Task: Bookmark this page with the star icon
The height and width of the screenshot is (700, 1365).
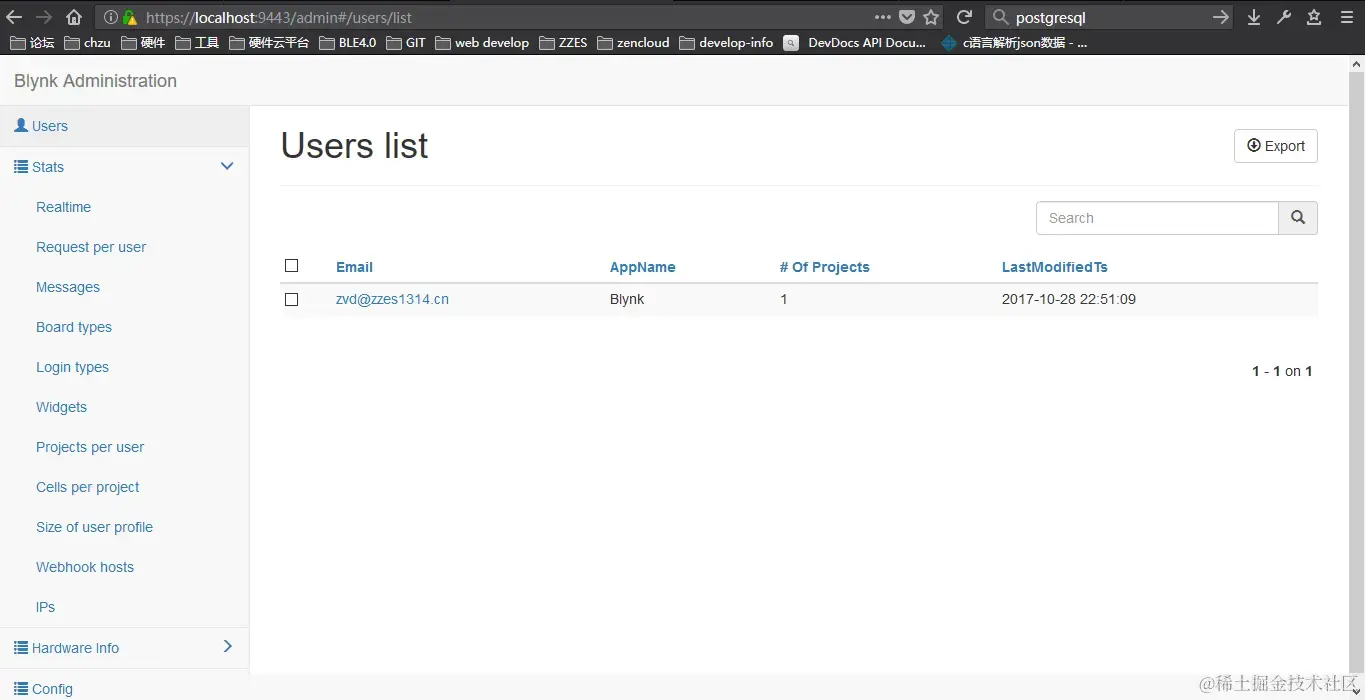Action: pos(931,17)
